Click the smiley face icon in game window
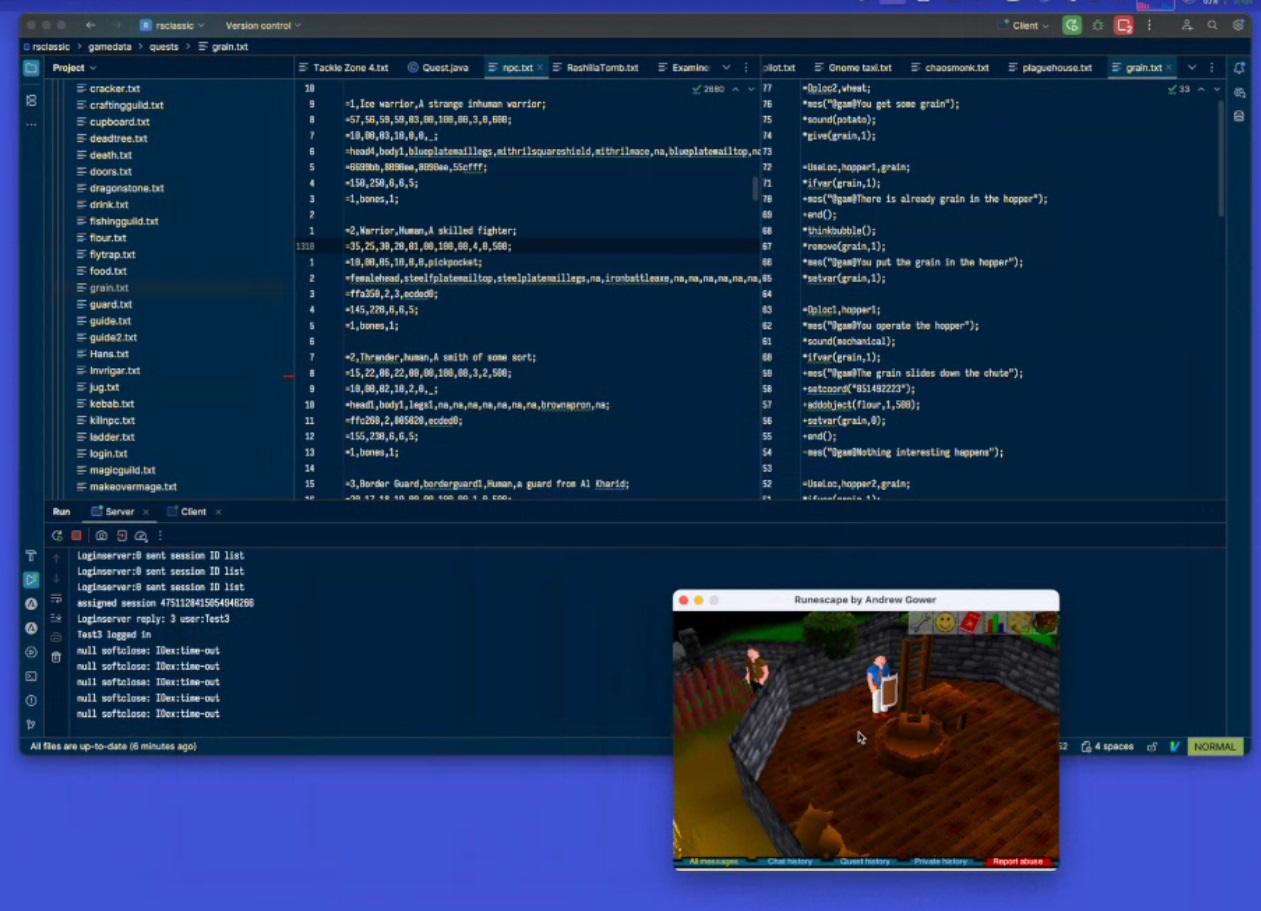This screenshot has width=1261, height=911. click(x=945, y=623)
